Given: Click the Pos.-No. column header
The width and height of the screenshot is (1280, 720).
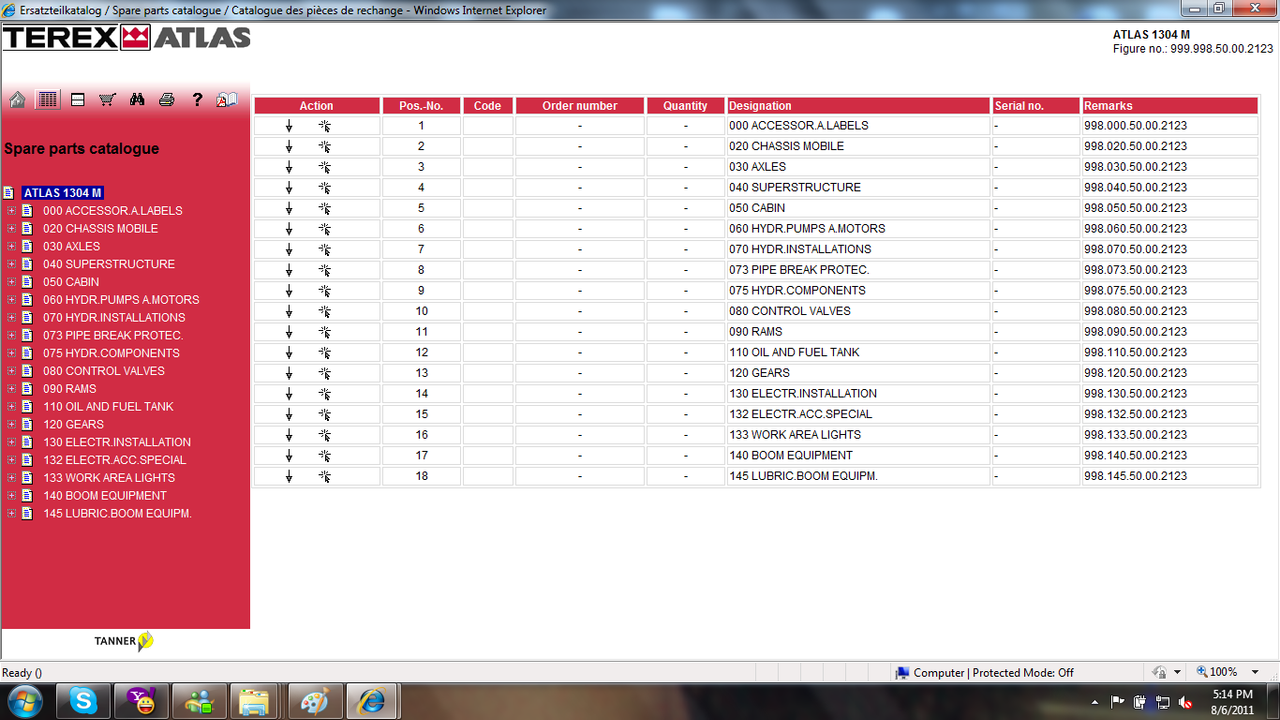Looking at the screenshot, I should [421, 106].
